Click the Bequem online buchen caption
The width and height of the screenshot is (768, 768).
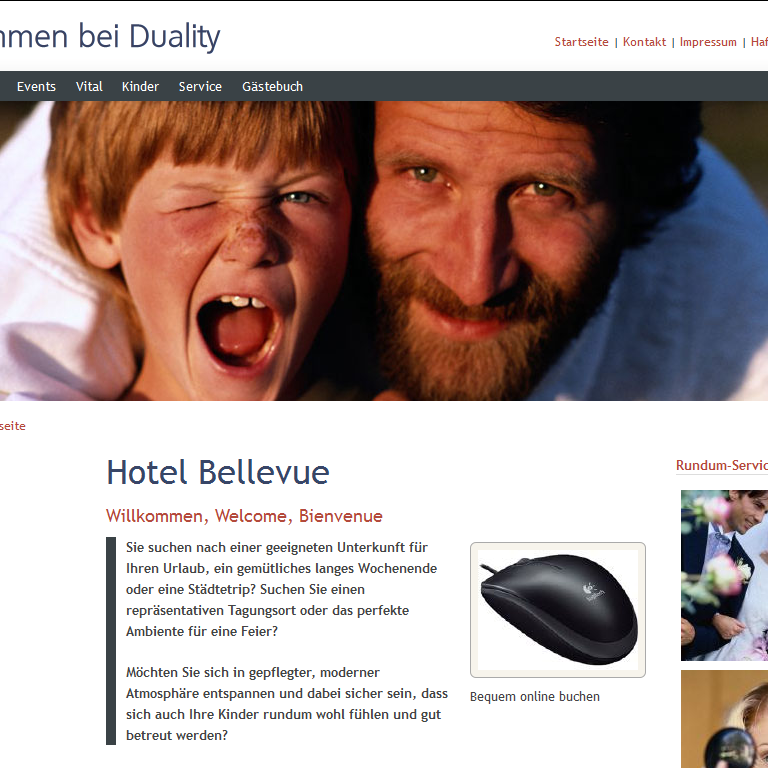[x=534, y=696]
